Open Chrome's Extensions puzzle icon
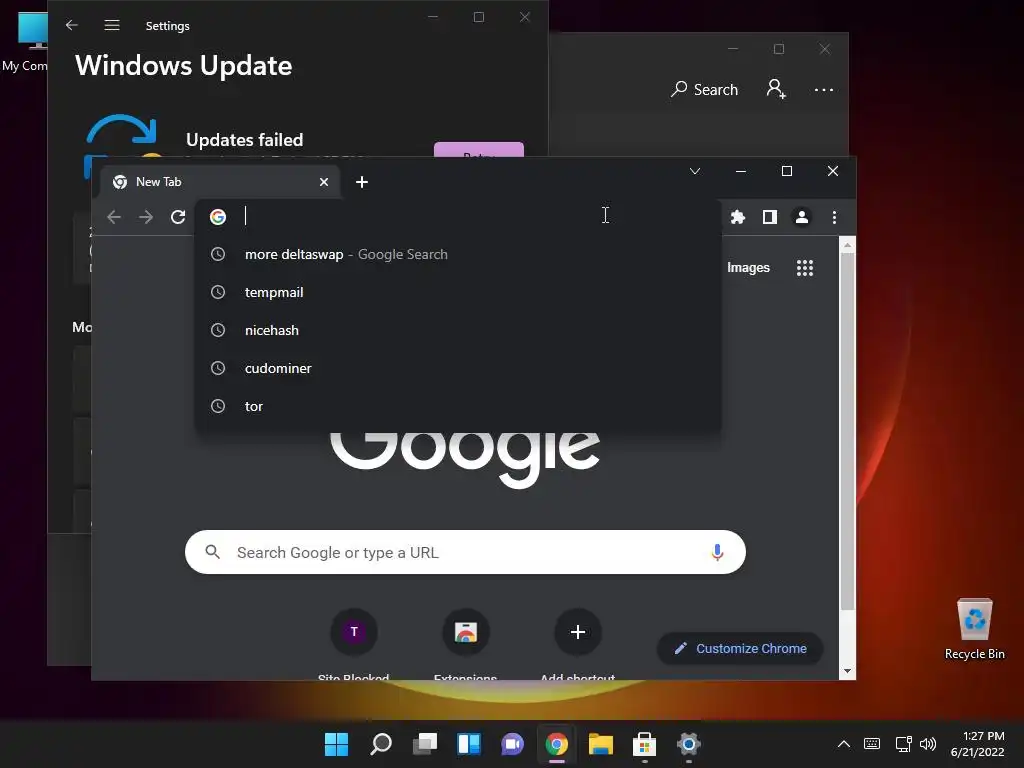Viewport: 1024px width, 768px height. [737, 217]
